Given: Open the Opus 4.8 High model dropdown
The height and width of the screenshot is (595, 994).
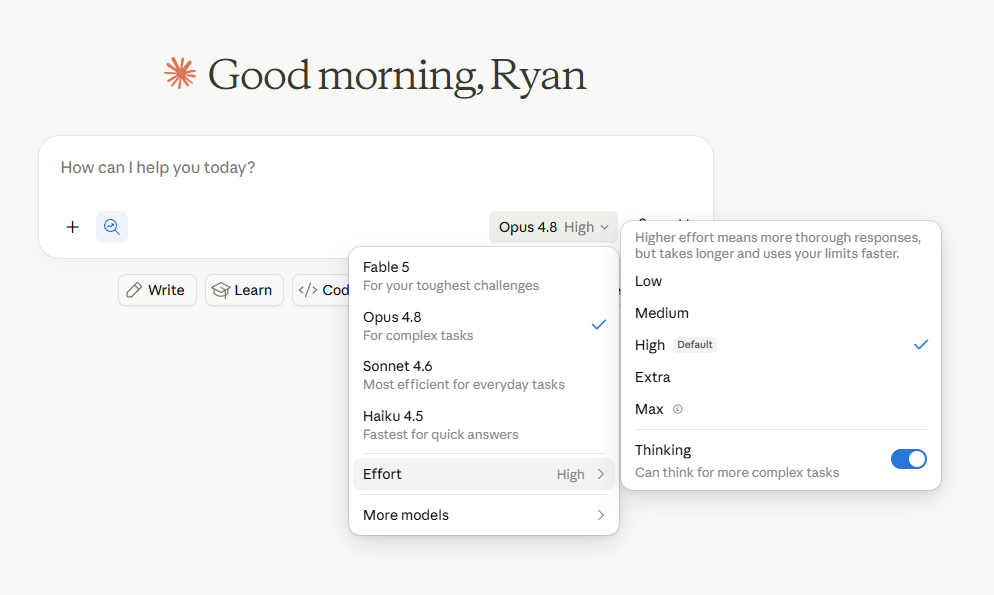Looking at the screenshot, I should (x=553, y=227).
